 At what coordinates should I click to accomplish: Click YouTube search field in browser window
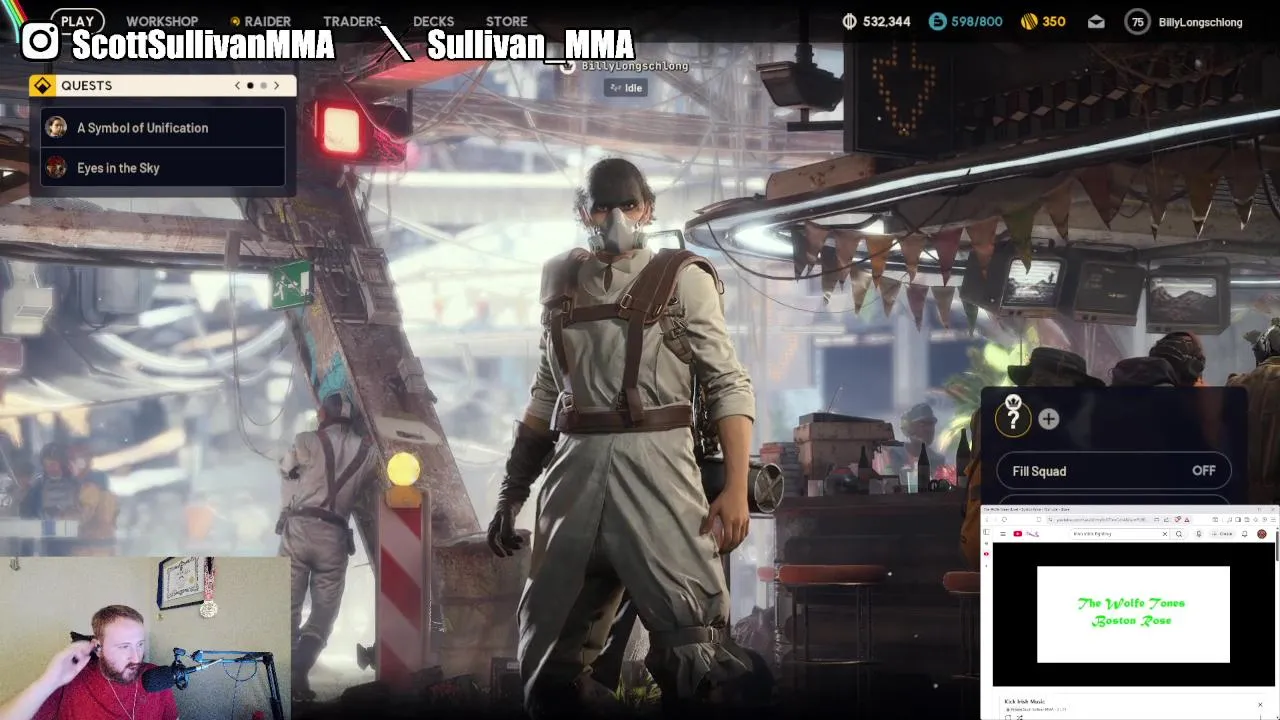pyautogui.click(x=1120, y=534)
